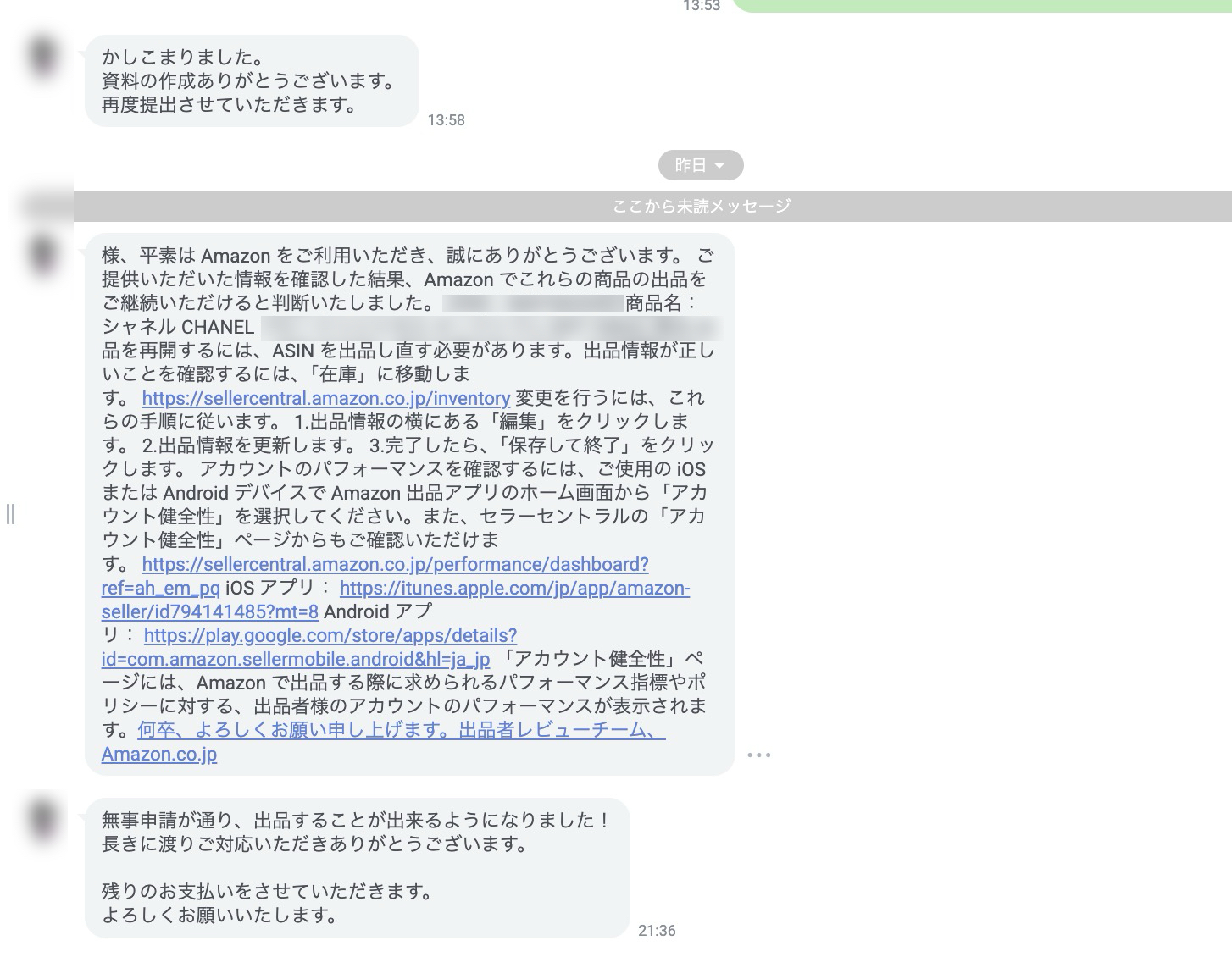Open the itunes.apple.com Amazon seller app link
1232x957 pixels.
(x=396, y=600)
